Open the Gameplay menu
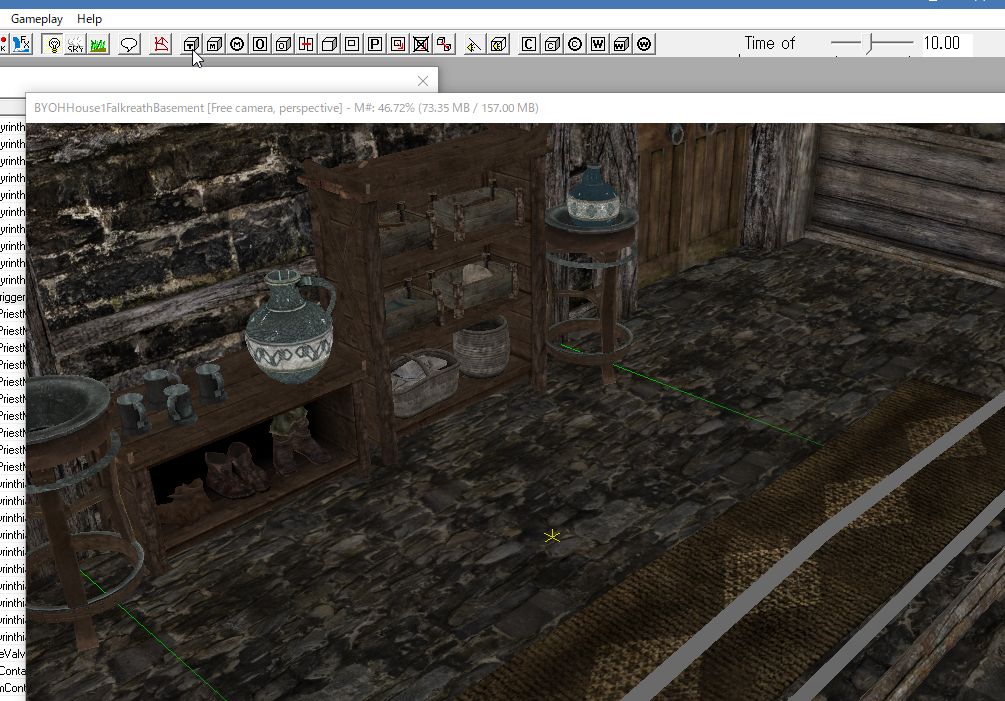This screenshot has height=701, width=1005. (x=37, y=19)
